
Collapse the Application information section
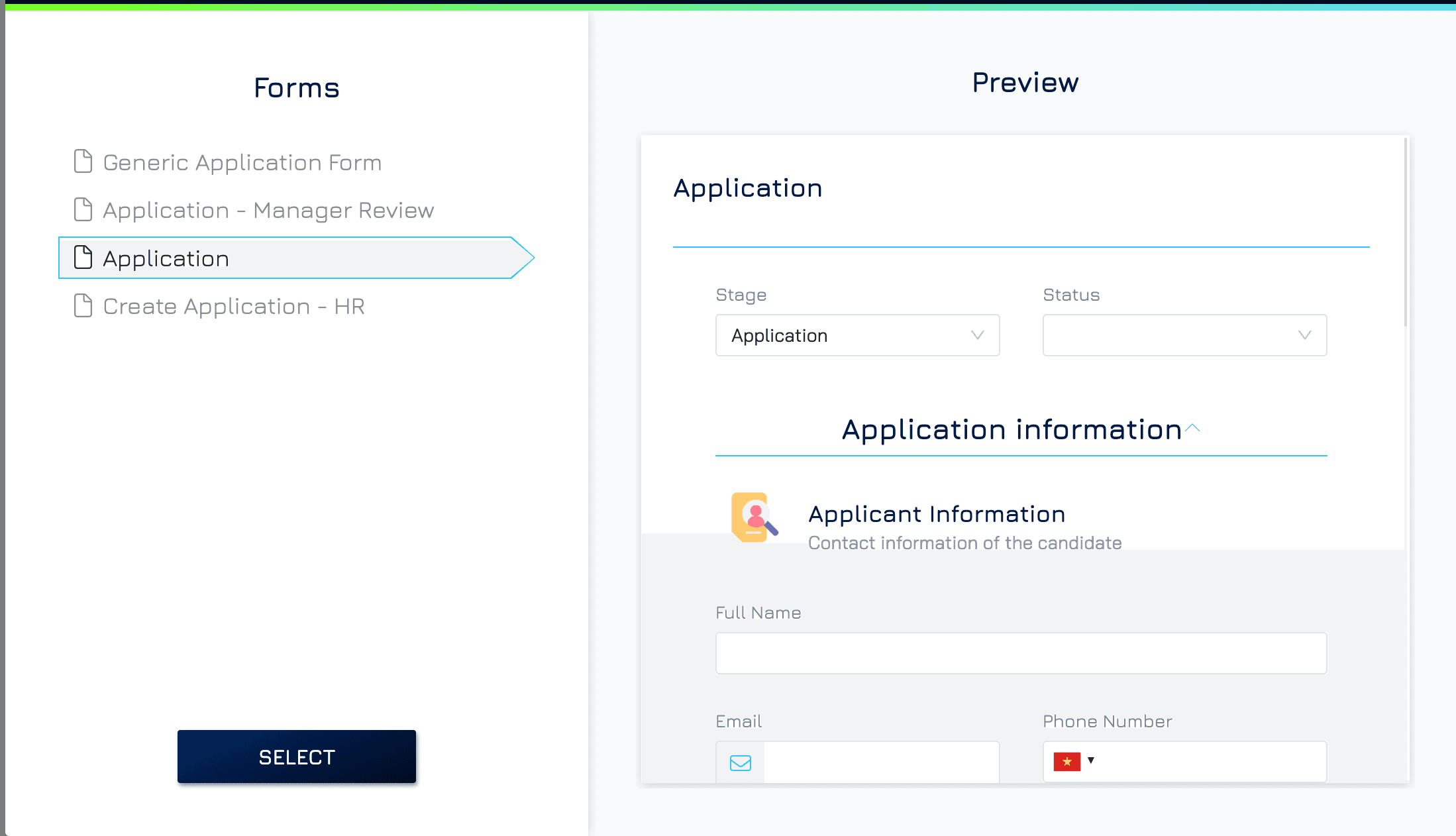point(1192,429)
